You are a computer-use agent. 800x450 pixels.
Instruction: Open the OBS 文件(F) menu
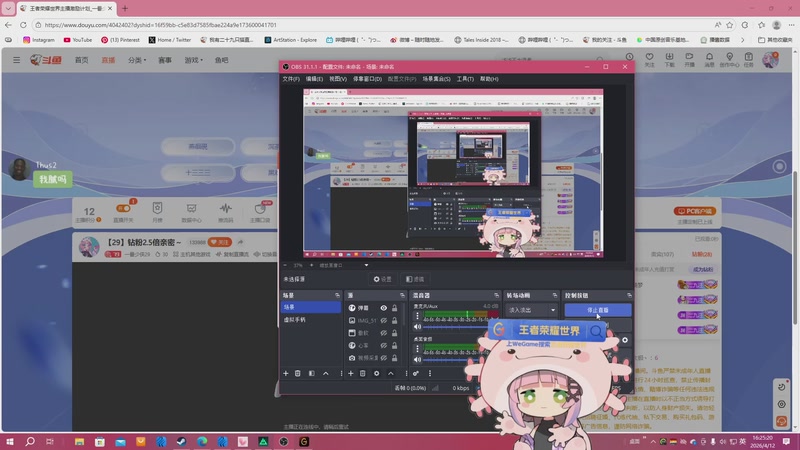291,79
